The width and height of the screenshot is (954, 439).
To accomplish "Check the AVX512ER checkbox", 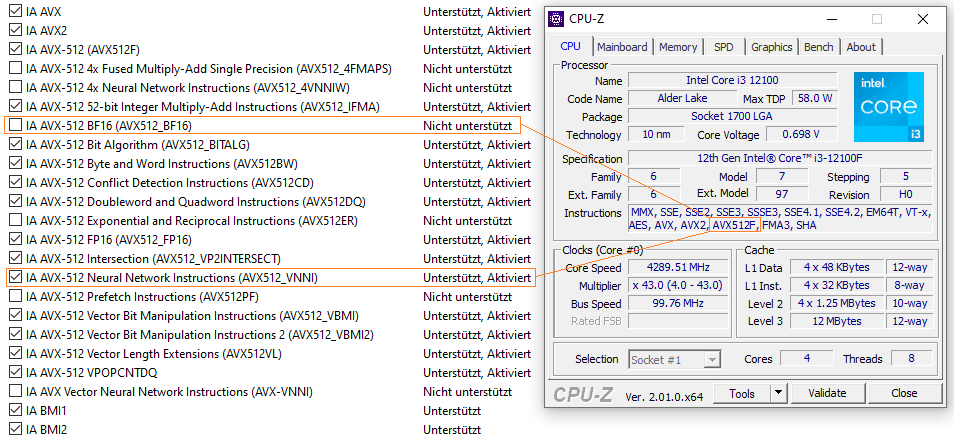I will pyautogui.click(x=16, y=221).
